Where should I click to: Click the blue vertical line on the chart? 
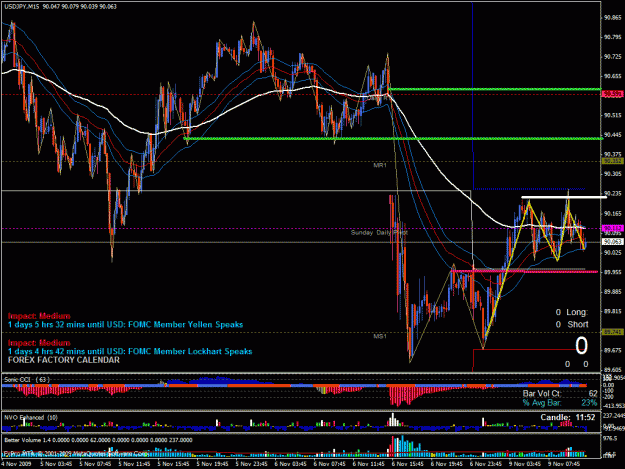[472, 96]
